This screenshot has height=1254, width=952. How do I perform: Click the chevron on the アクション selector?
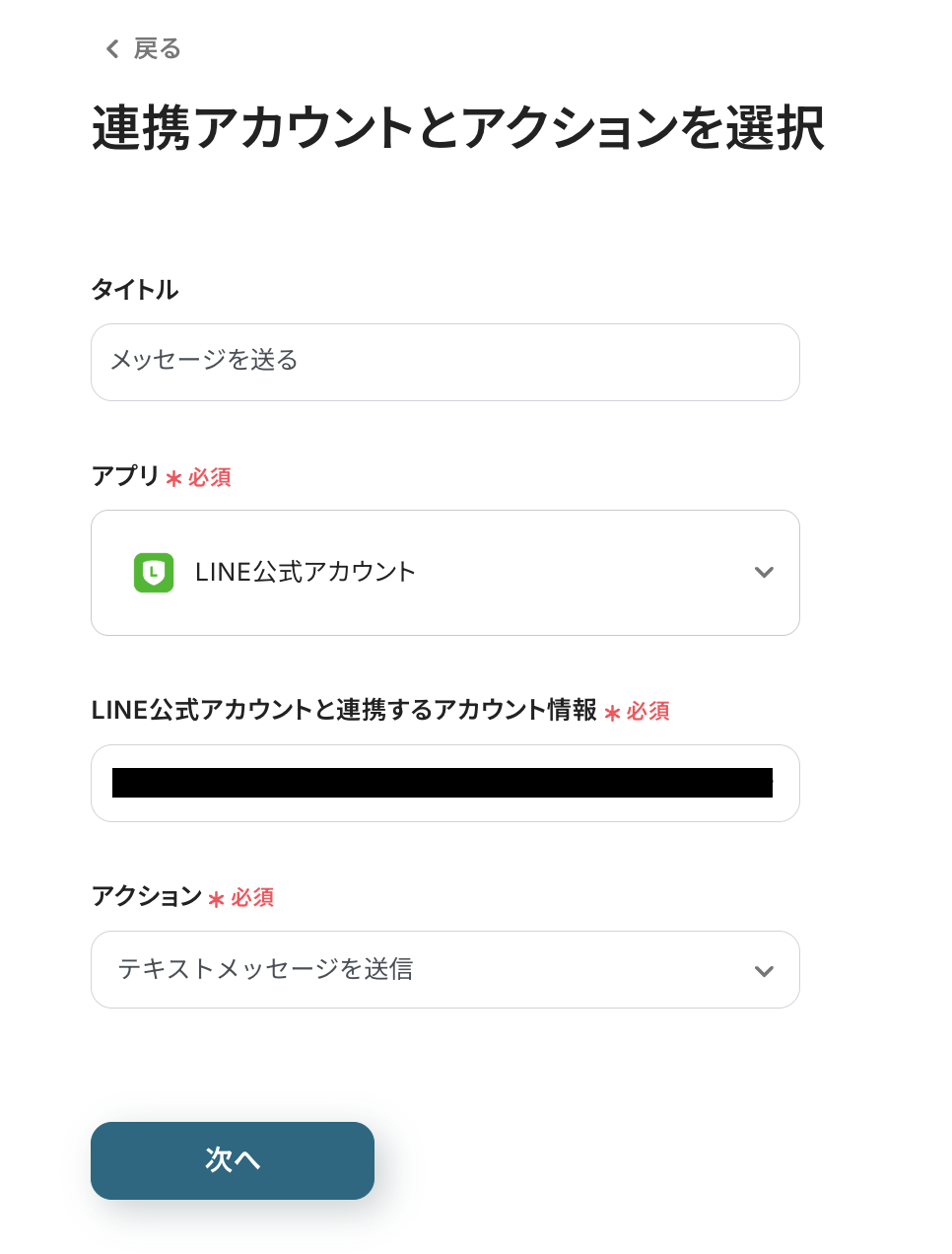click(765, 970)
